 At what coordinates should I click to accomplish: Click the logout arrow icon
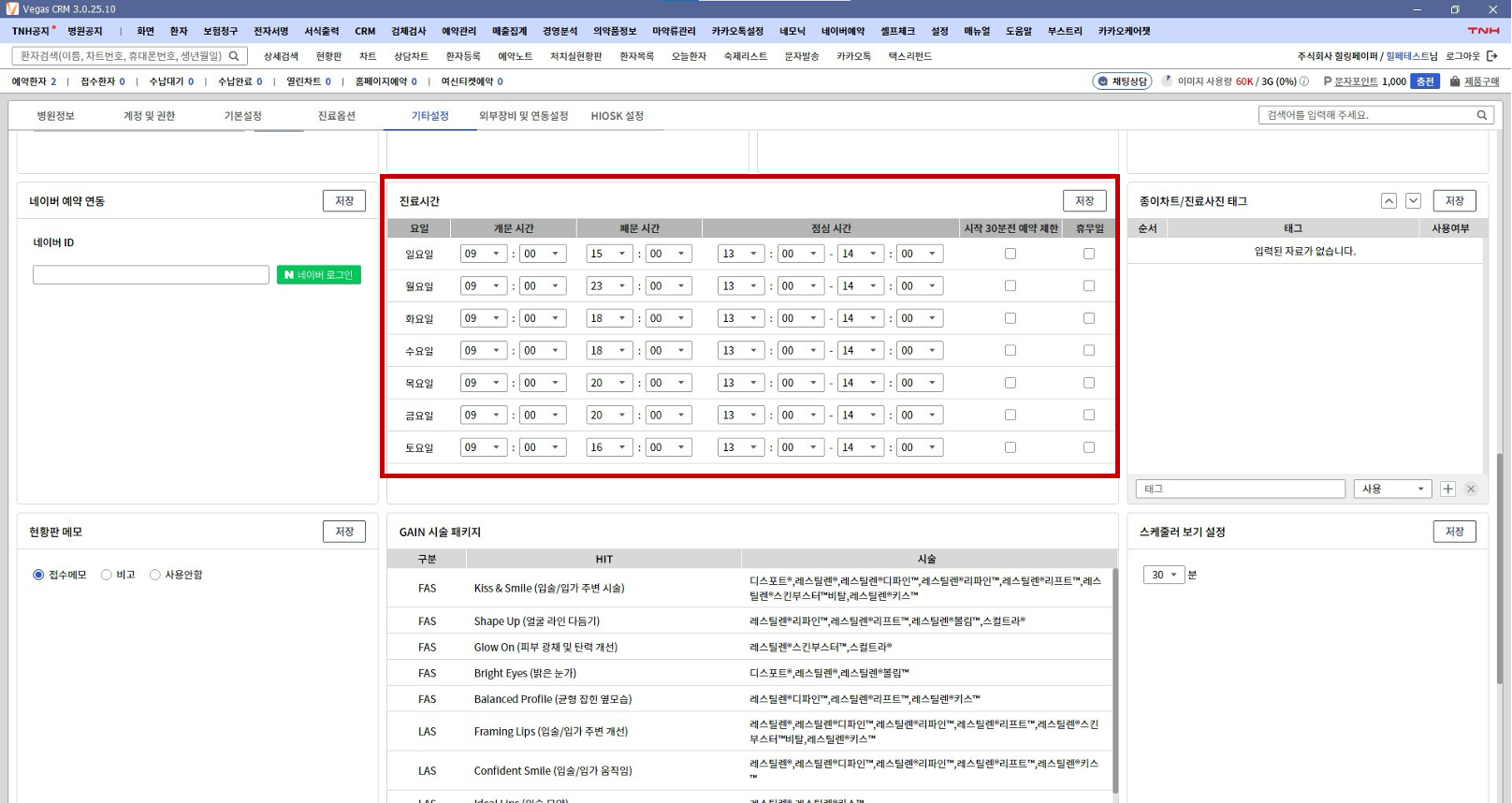click(x=1491, y=56)
